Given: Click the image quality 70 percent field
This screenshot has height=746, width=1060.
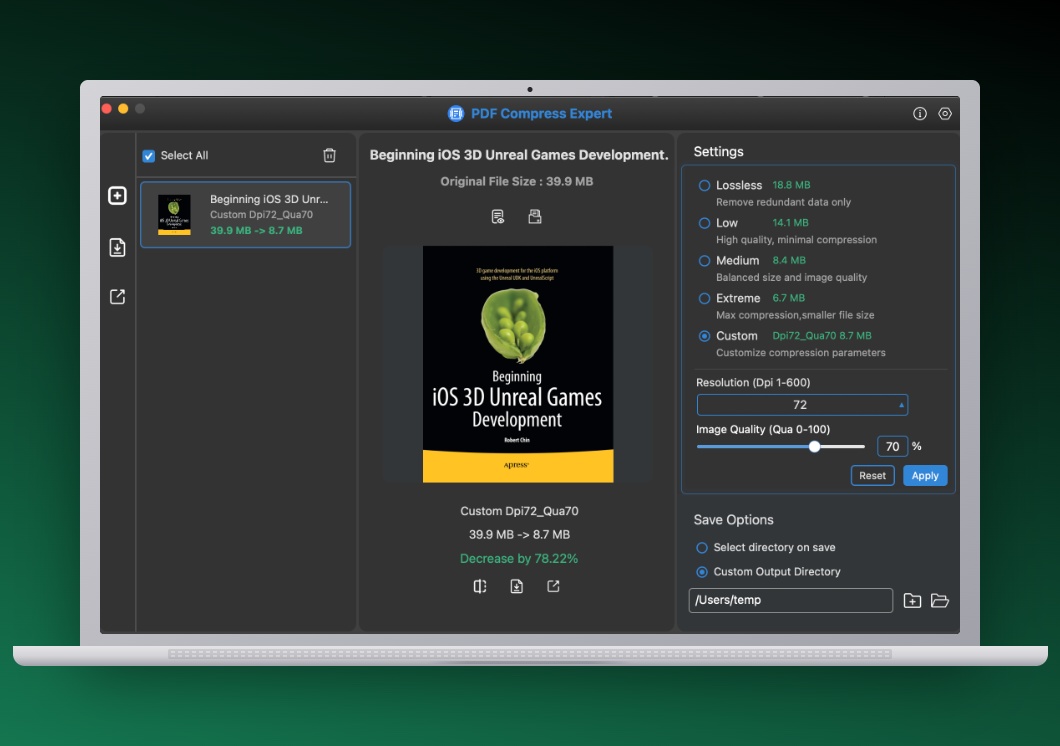Looking at the screenshot, I should coord(892,447).
